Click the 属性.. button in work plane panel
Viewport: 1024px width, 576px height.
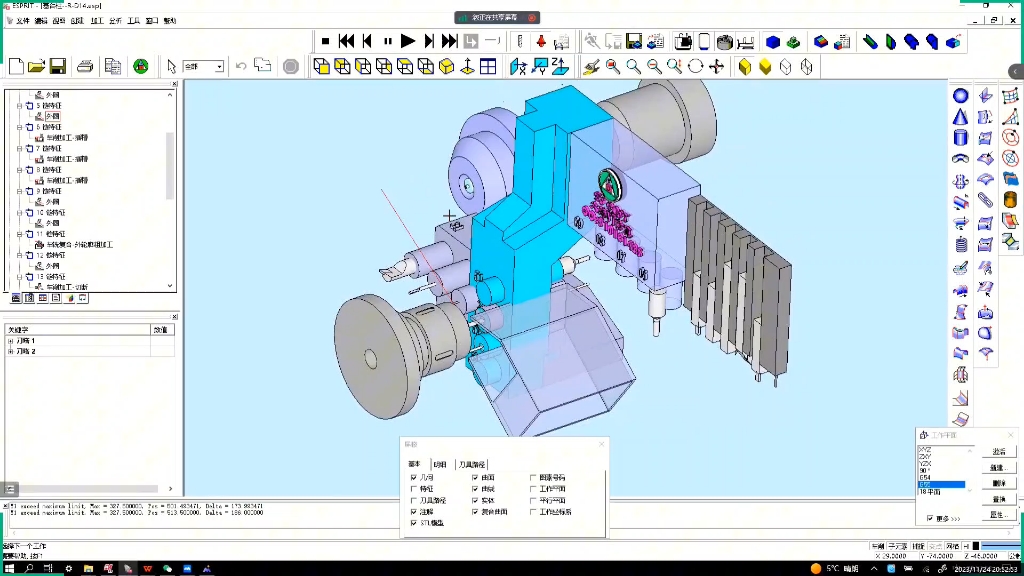pos(999,515)
